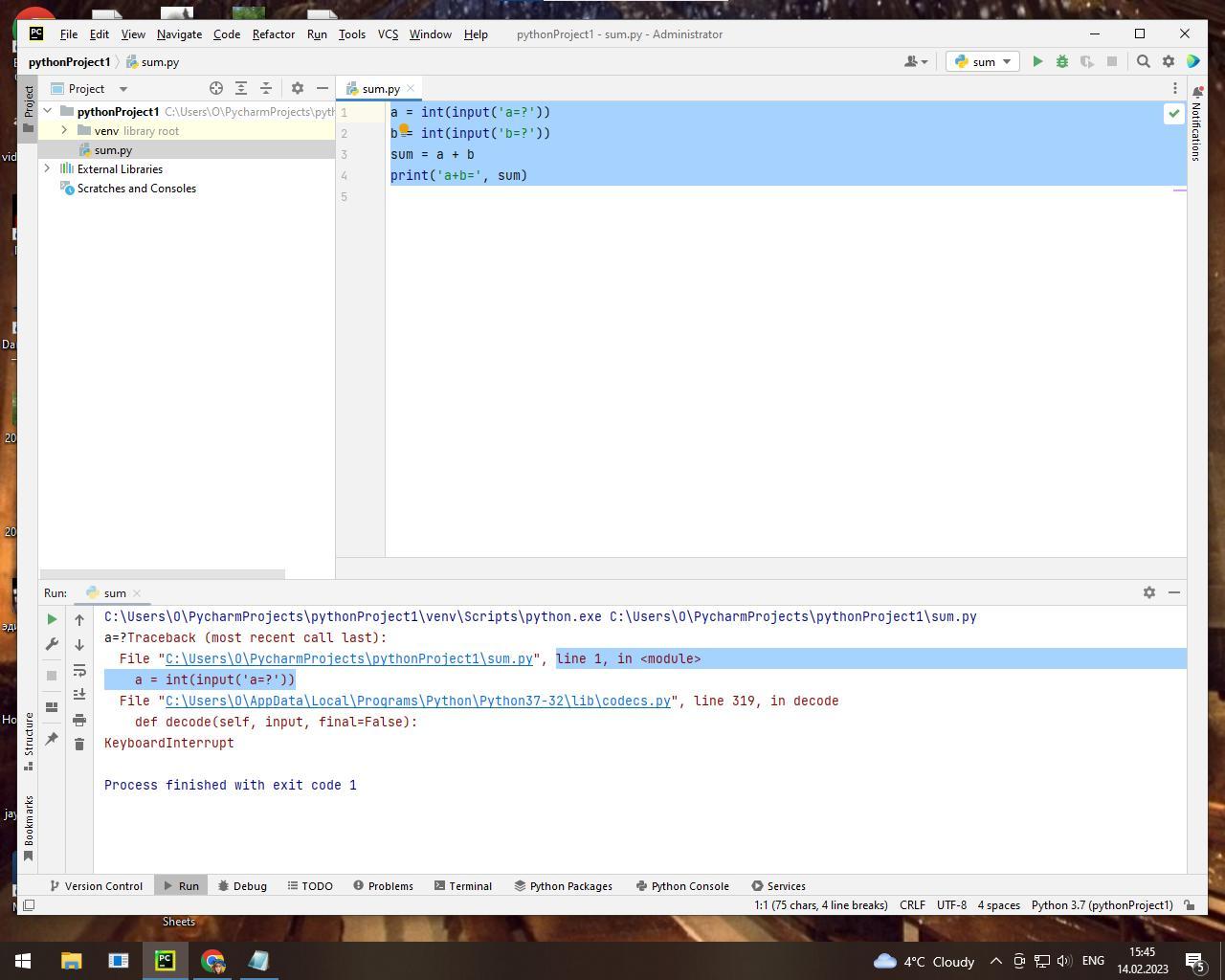Open the VCS menu

[388, 33]
